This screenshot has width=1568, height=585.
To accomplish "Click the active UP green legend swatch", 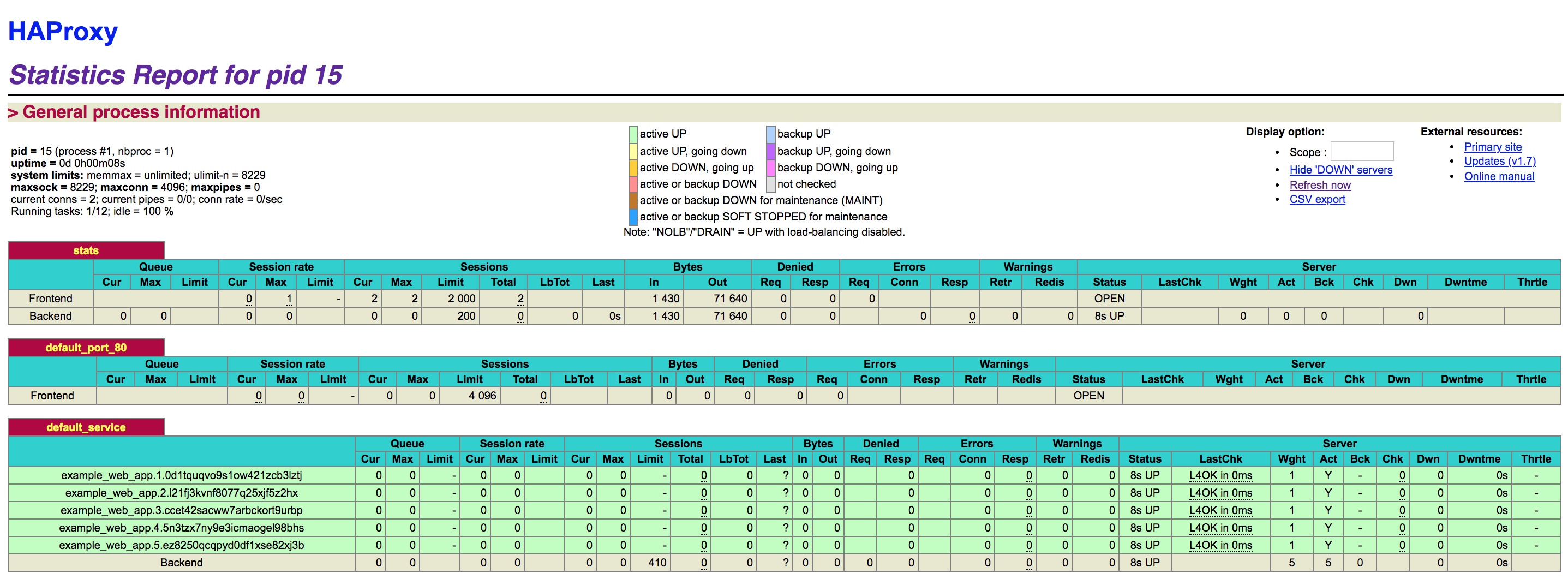I will click(x=633, y=134).
